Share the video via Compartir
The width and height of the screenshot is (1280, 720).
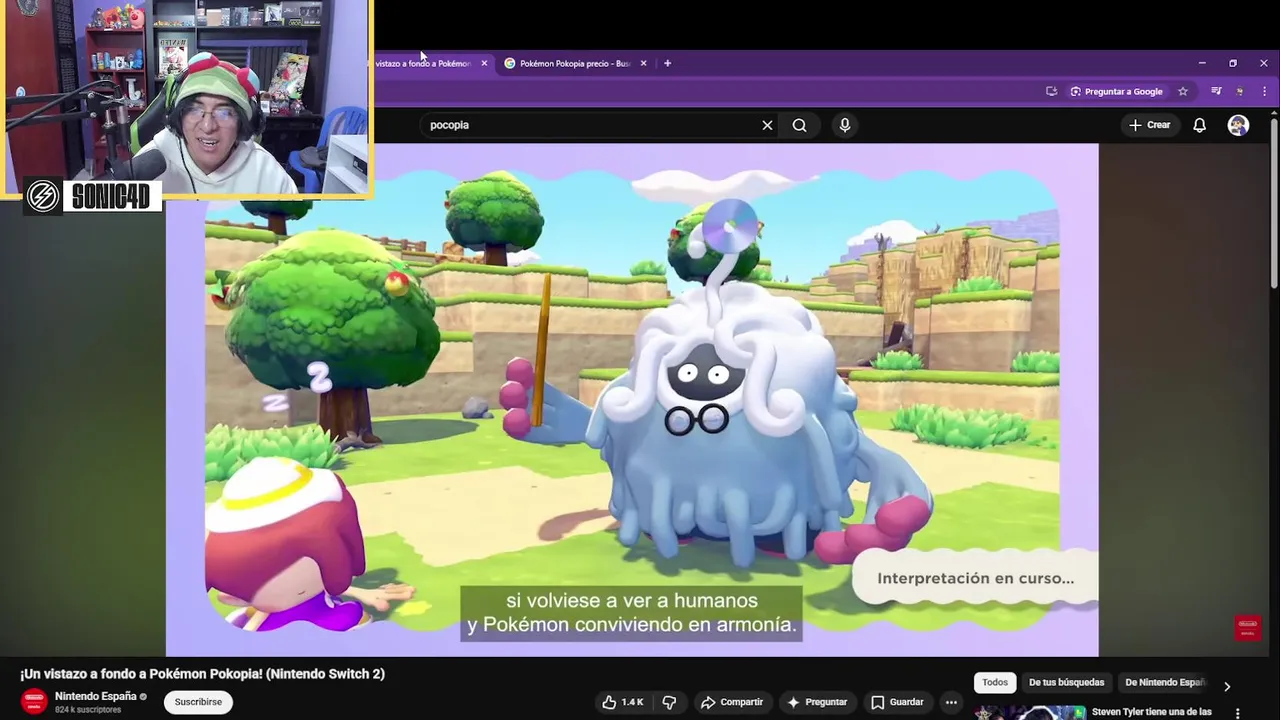731,702
